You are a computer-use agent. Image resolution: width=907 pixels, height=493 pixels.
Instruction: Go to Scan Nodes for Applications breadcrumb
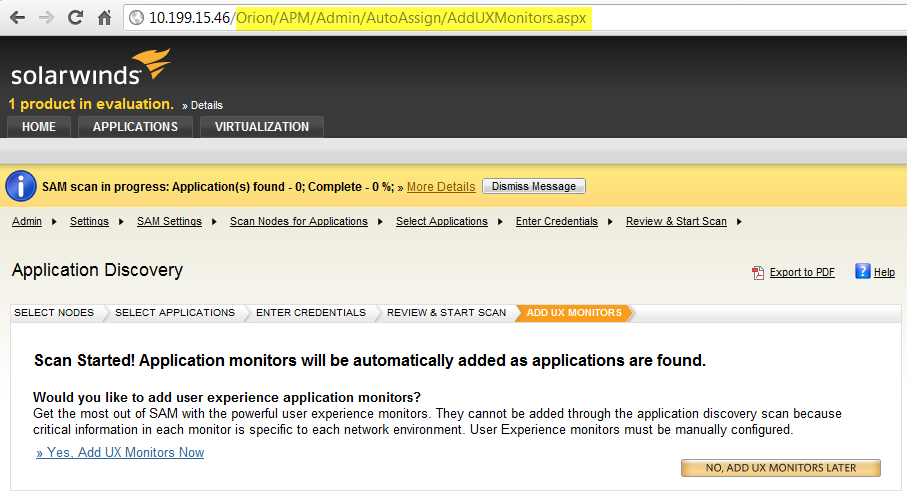[298, 221]
